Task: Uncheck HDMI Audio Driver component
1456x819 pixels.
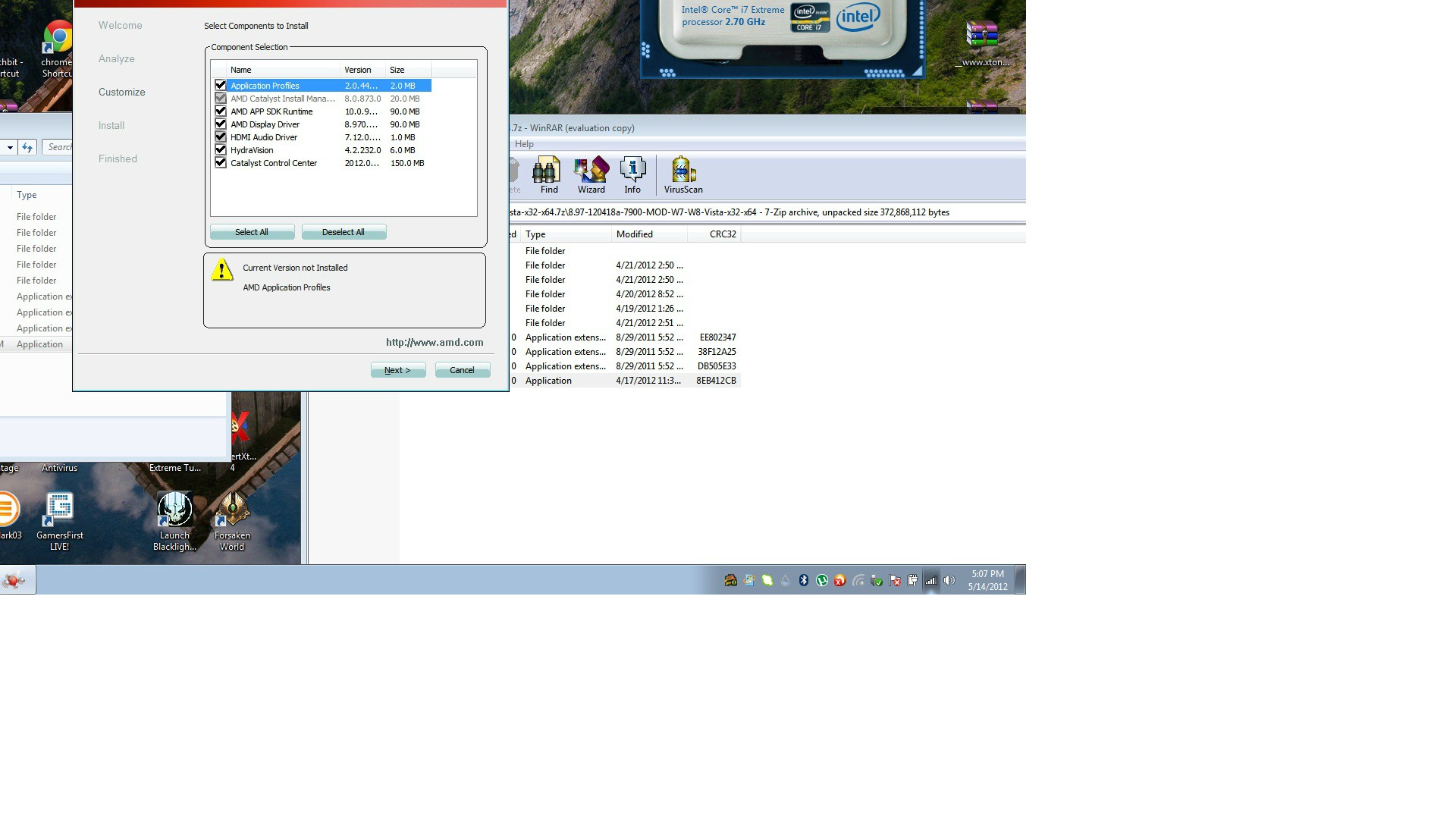Action: click(x=221, y=136)
